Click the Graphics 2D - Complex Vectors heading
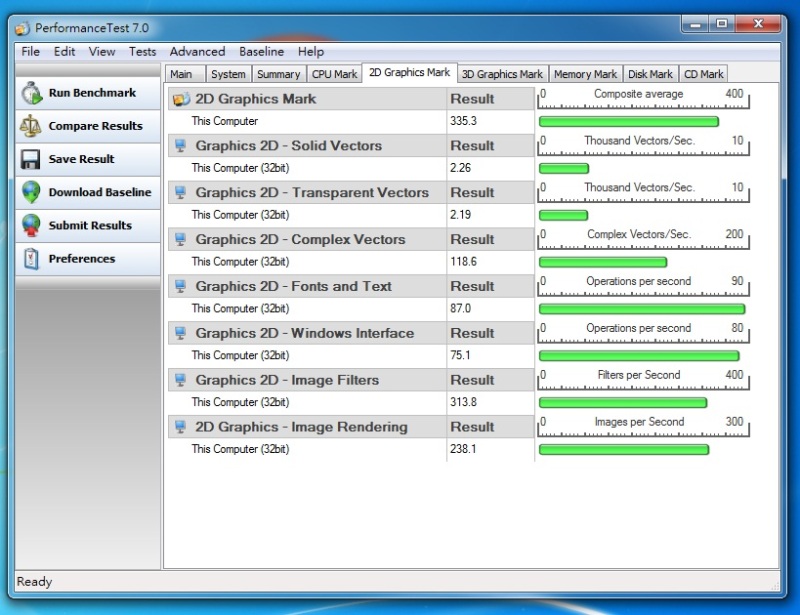Image resolution: width=800 pixels, height=615 pixels. [300, 239]
